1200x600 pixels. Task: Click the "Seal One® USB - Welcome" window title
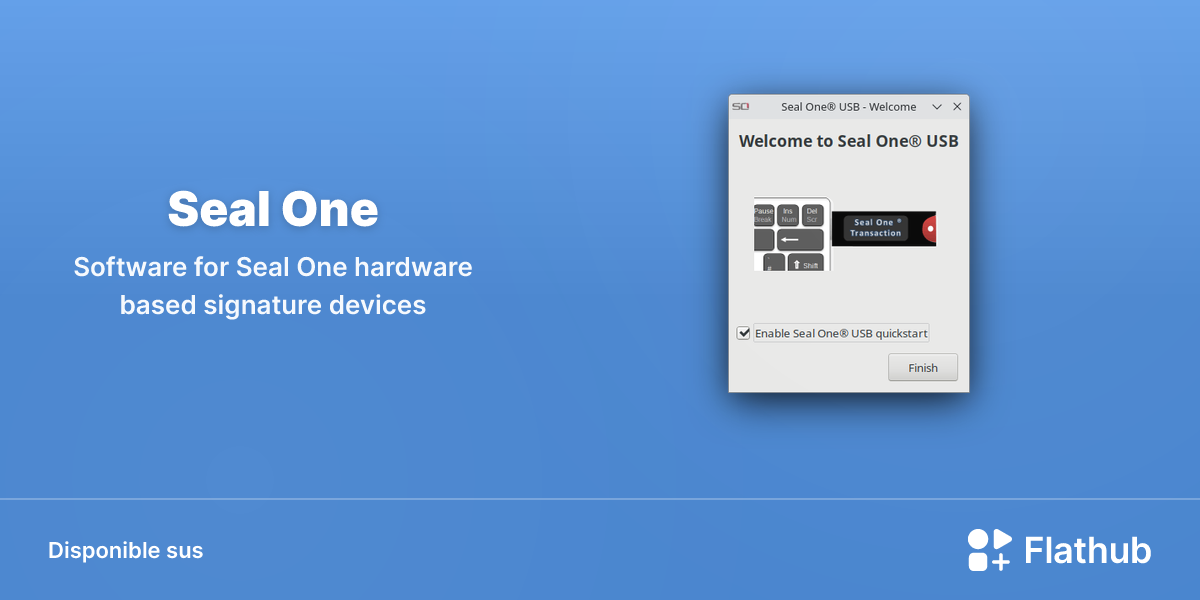click(x=848, y=106)
